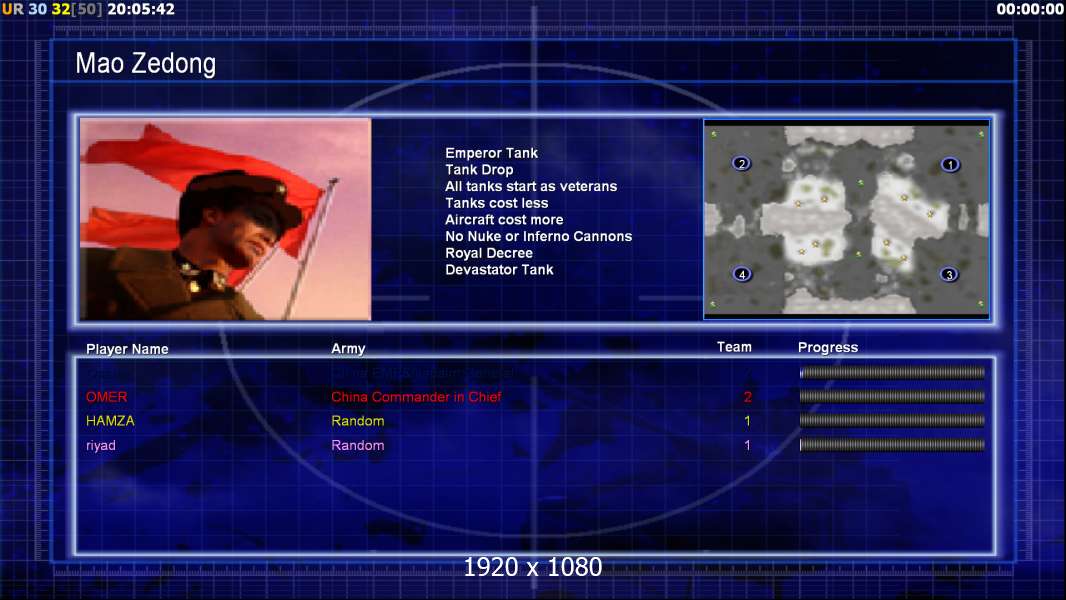Click the "Royal Decree" ability text
This screenshot has width=1066, height=600.
pyautogui.click(x=489, y=253)
